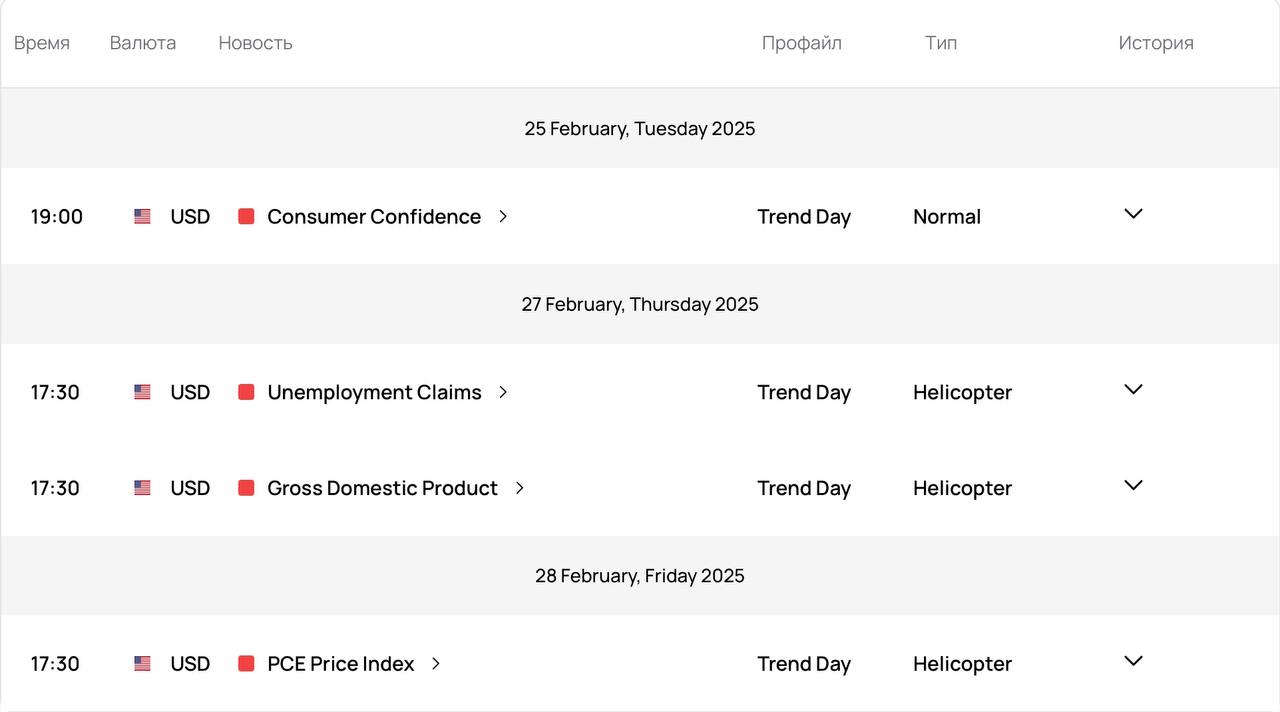The width and height of the screenshot is (1280, 712).
Task: Click red impact marker next to Unemployment Claims
Action: click(246, 392)
